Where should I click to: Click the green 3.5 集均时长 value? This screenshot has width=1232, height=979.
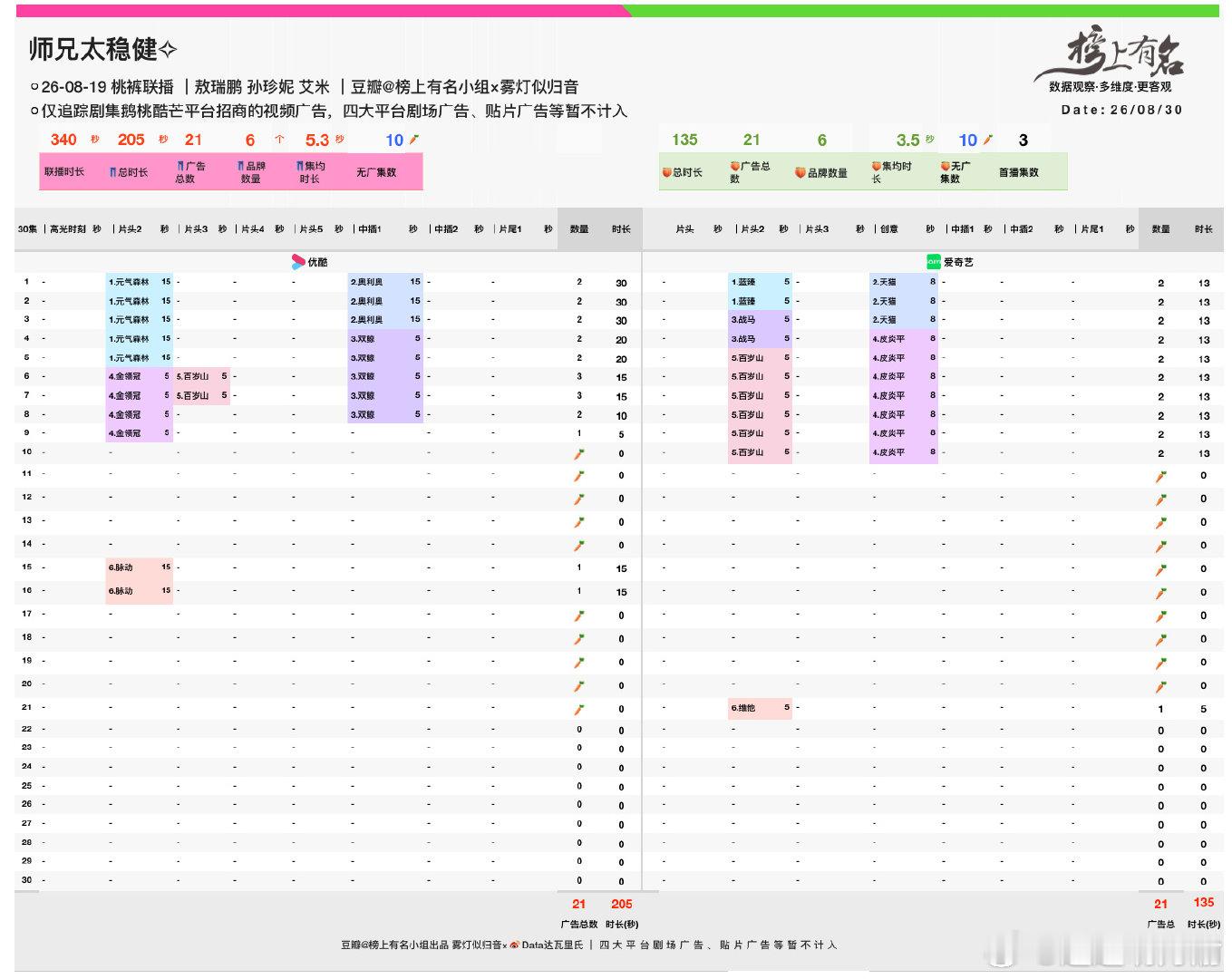[908, 140]
